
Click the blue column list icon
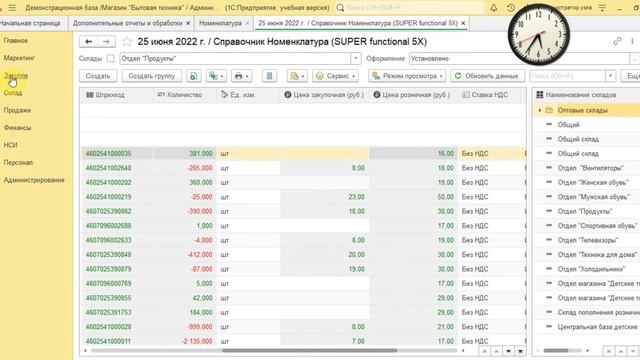click(x=269, y=76)
